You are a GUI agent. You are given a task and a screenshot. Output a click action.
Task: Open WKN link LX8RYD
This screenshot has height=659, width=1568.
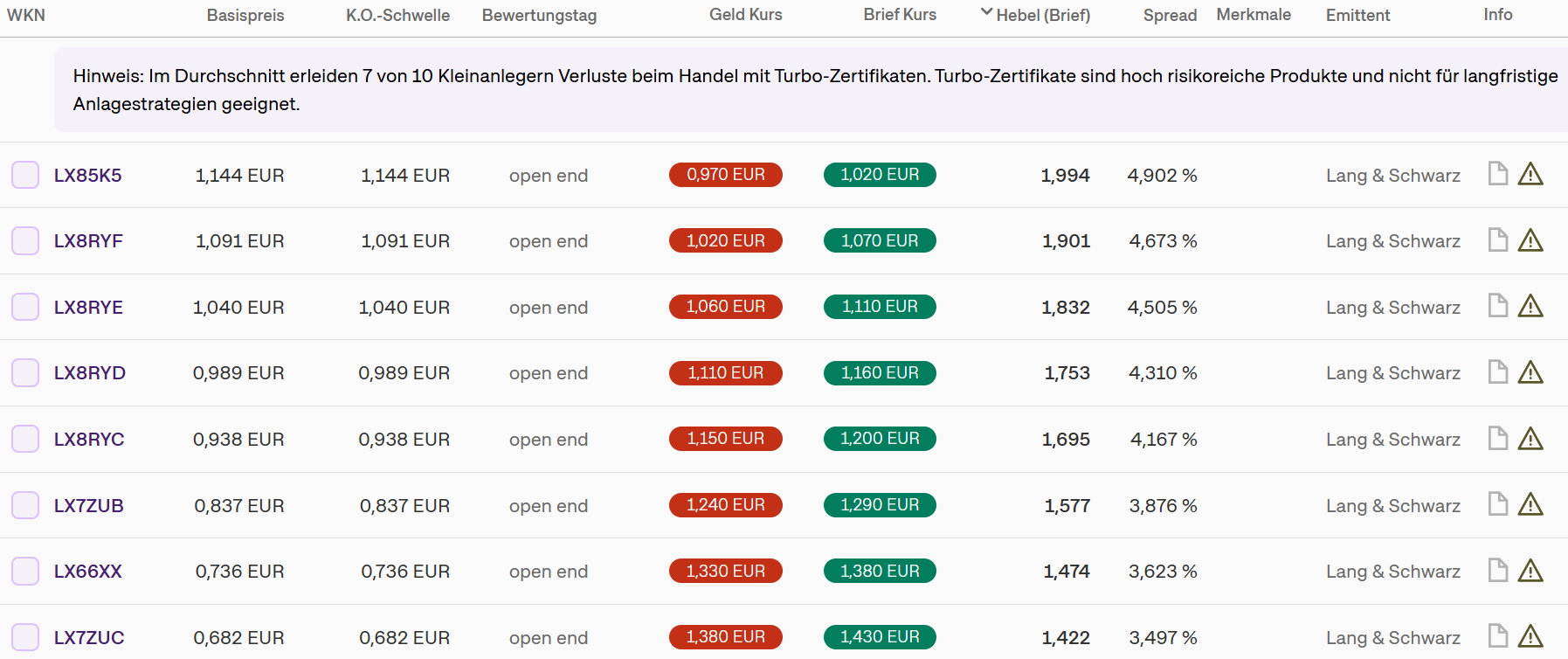coord(90,373)
